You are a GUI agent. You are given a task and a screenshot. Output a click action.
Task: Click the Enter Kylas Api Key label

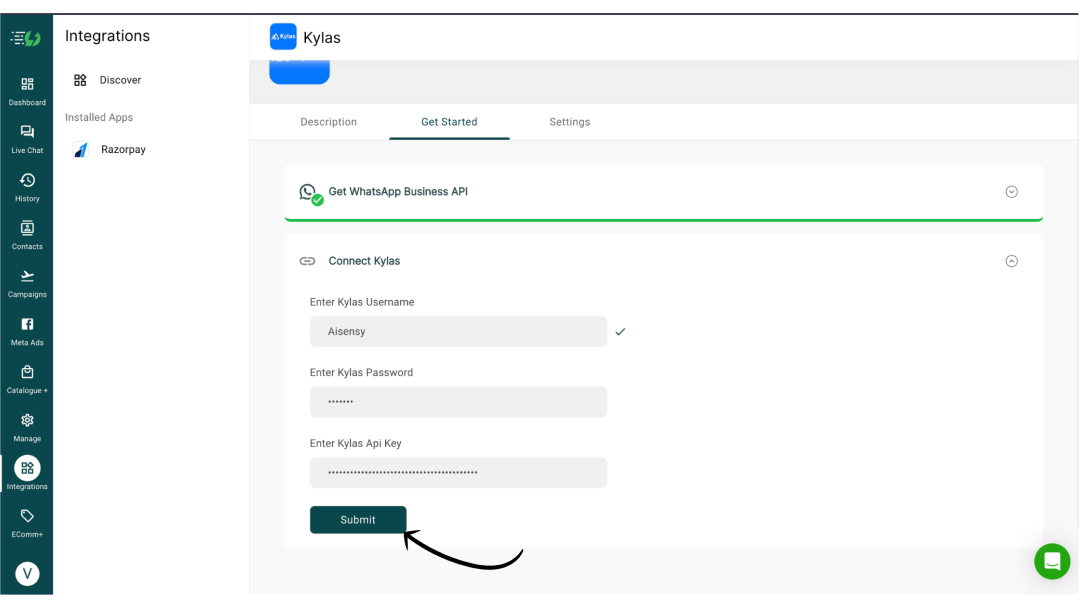355,443
